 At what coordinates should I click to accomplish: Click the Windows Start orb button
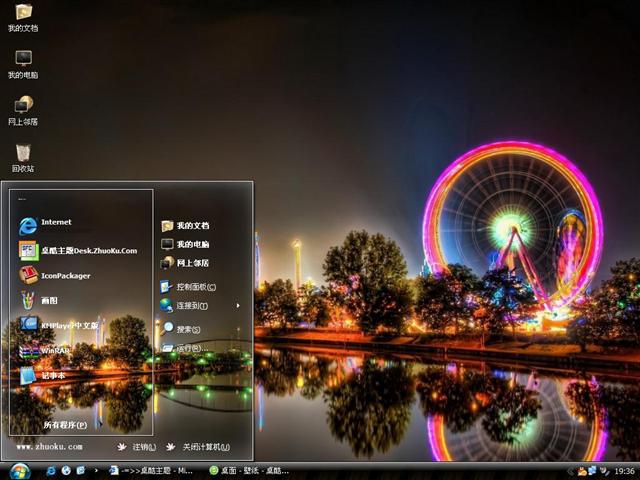20,470
